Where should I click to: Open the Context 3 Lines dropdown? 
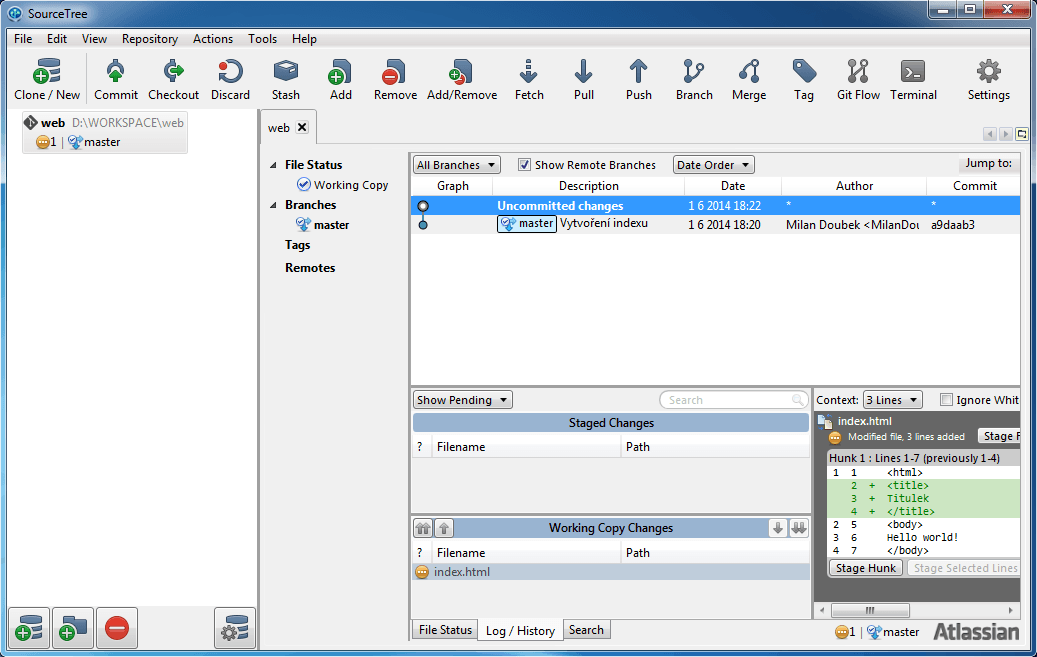point(892,400)
